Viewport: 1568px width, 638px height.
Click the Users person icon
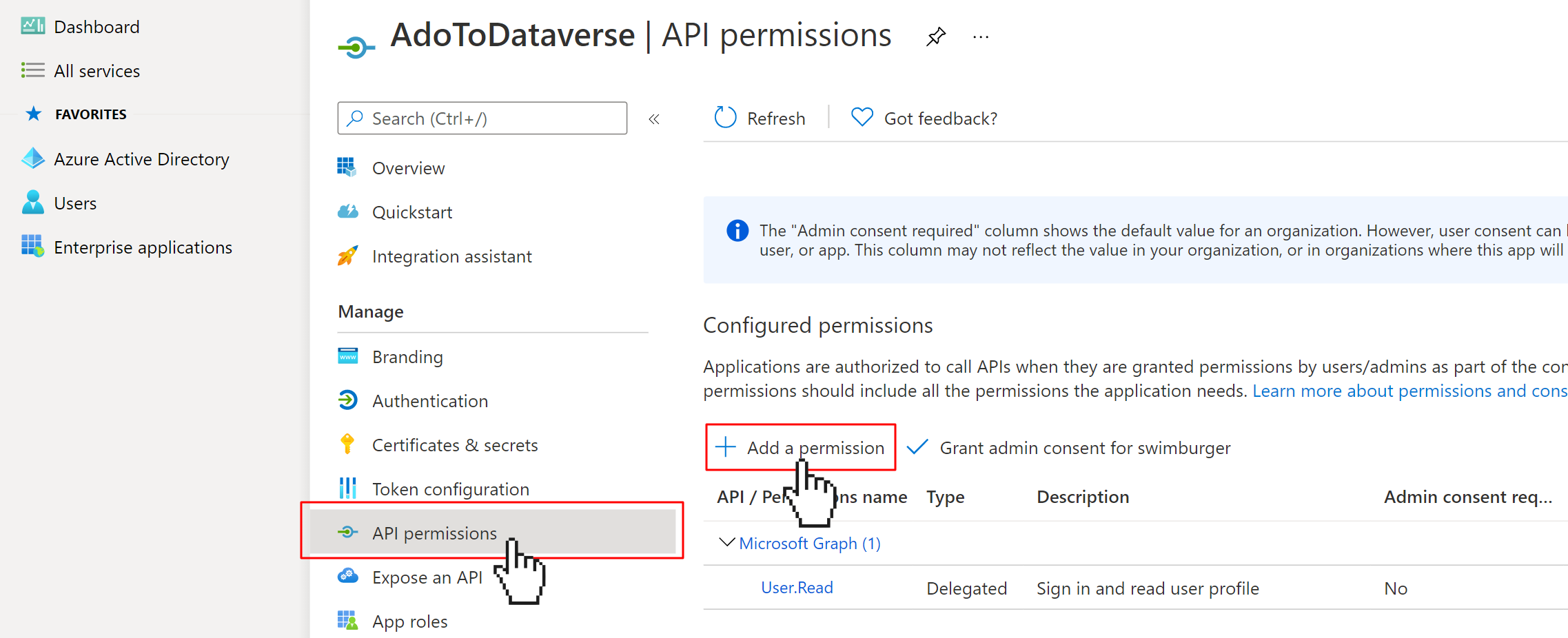click(x=32, y=203)
